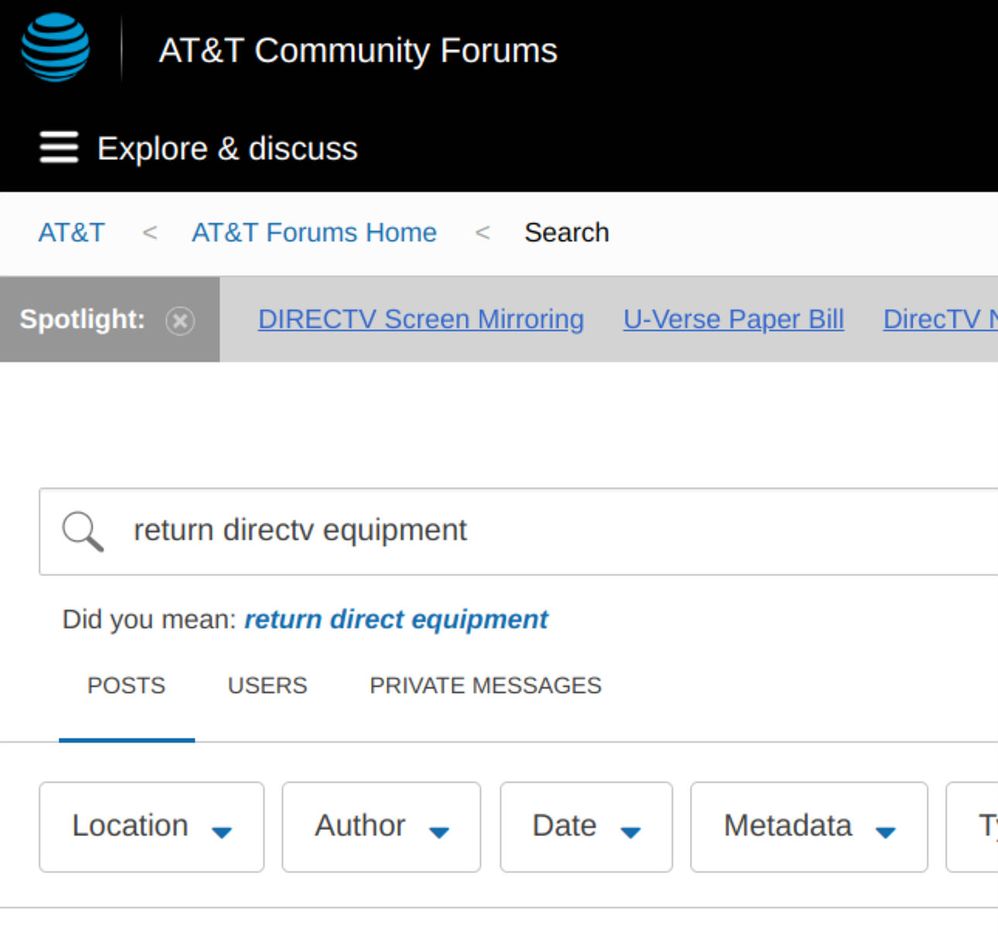Switch to the PRIVATE MESSAGES tab
Viewport: 998px width, 935px height.
[485, 686]
